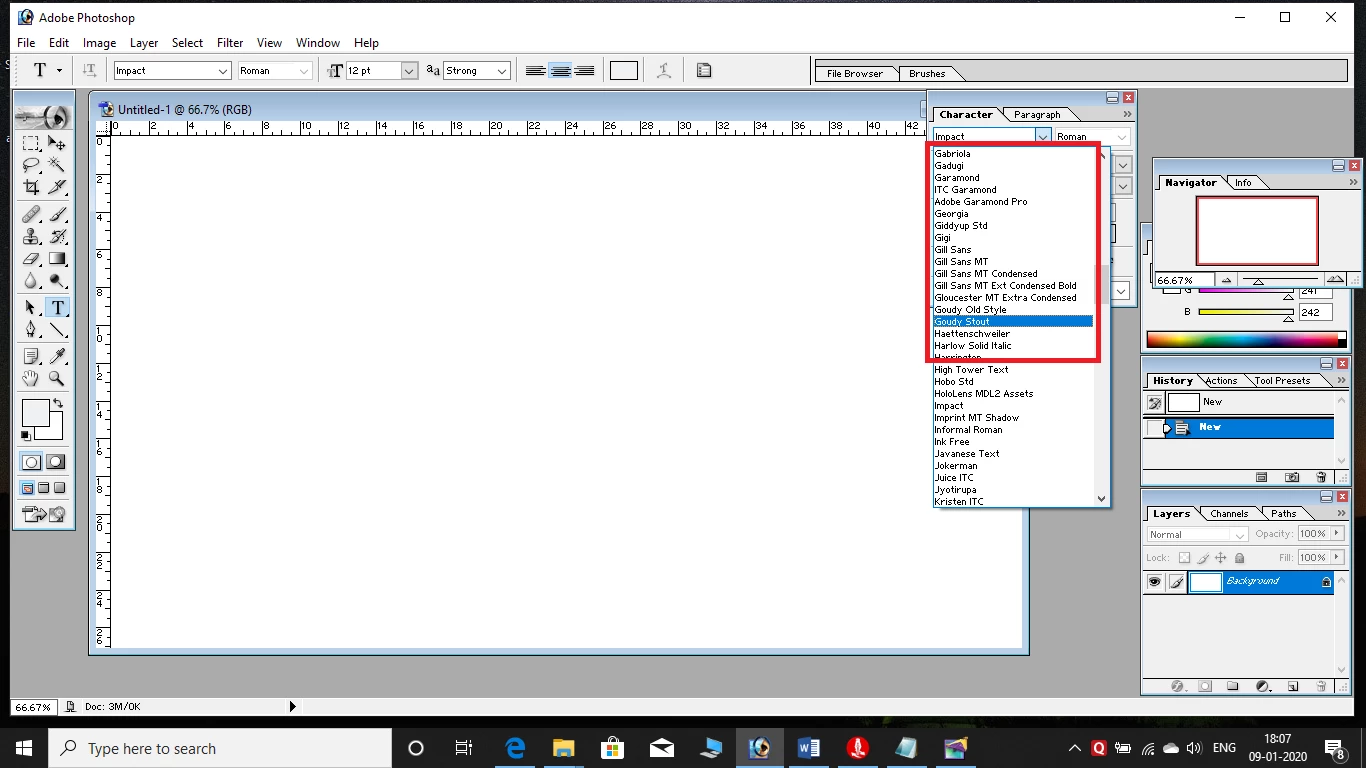Switch to the Tool Presets tab
The image size is (1366, 768).
coord(1282,381)
